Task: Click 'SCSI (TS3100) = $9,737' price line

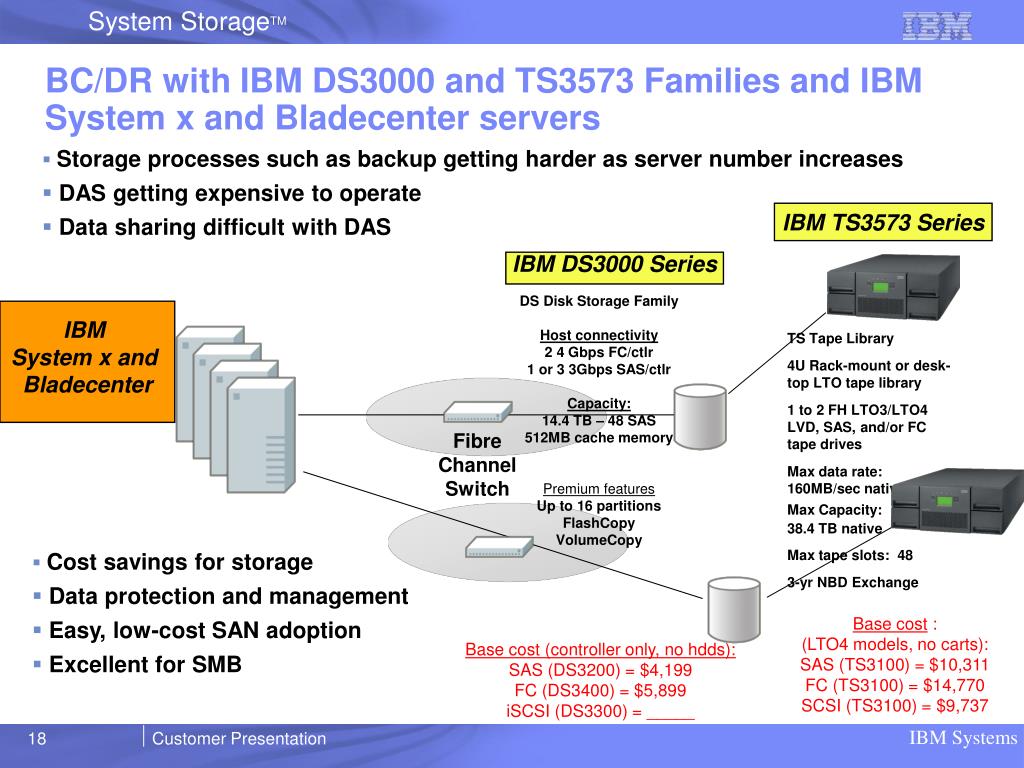Action: 894,705
